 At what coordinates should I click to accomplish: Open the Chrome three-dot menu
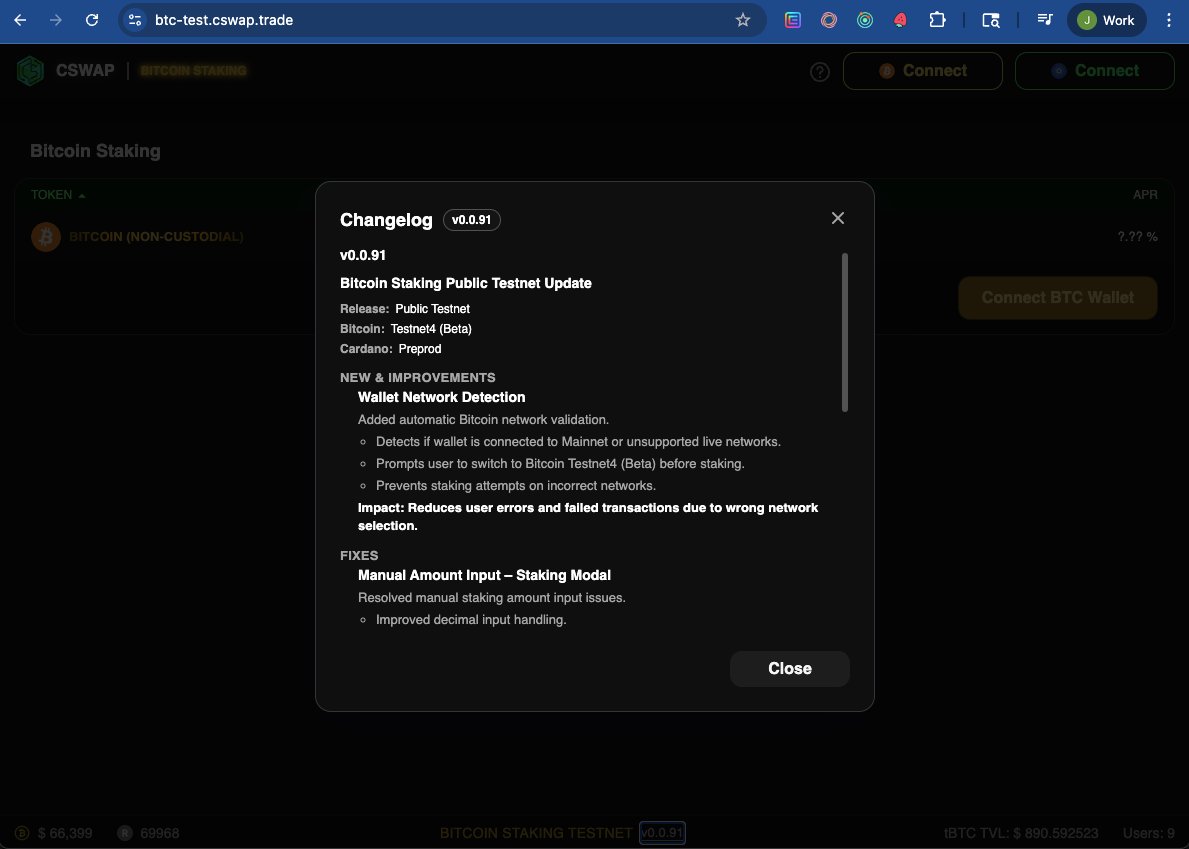point(1169,20)
